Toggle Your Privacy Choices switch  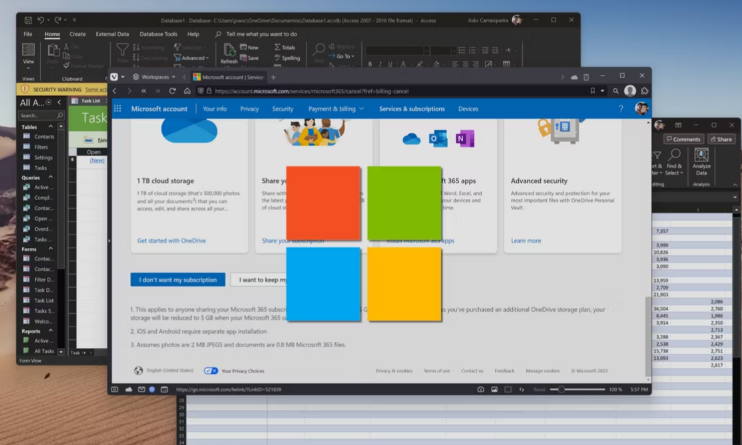tap(211, 371)
